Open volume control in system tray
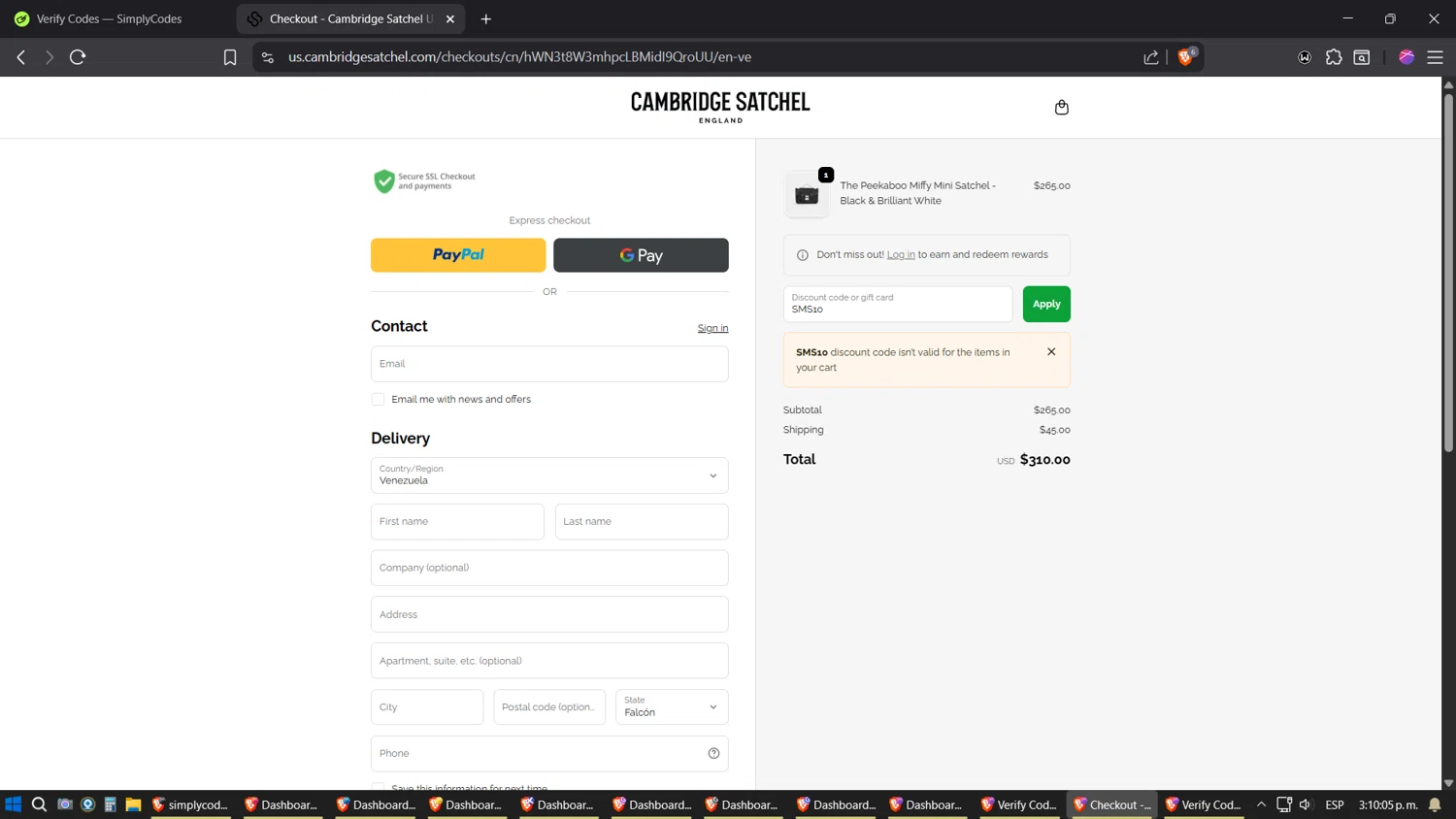Screen dimensions: 1456x819 click(x=1306, y=804)
